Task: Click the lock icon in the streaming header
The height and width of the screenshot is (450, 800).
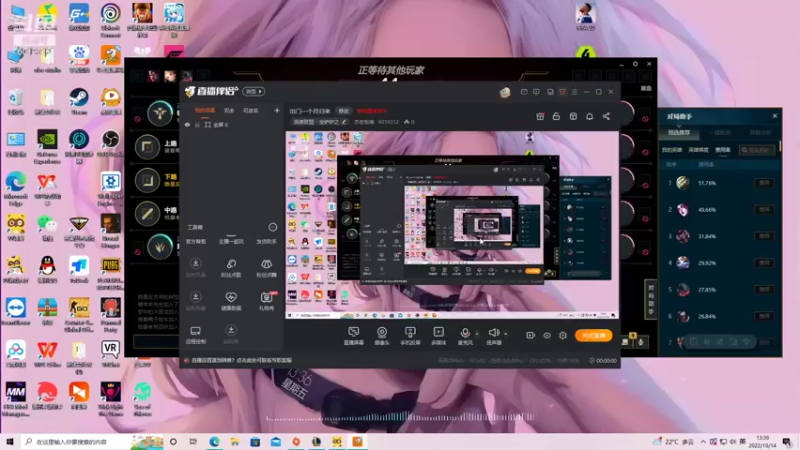Action: click(x=556, y=116)
